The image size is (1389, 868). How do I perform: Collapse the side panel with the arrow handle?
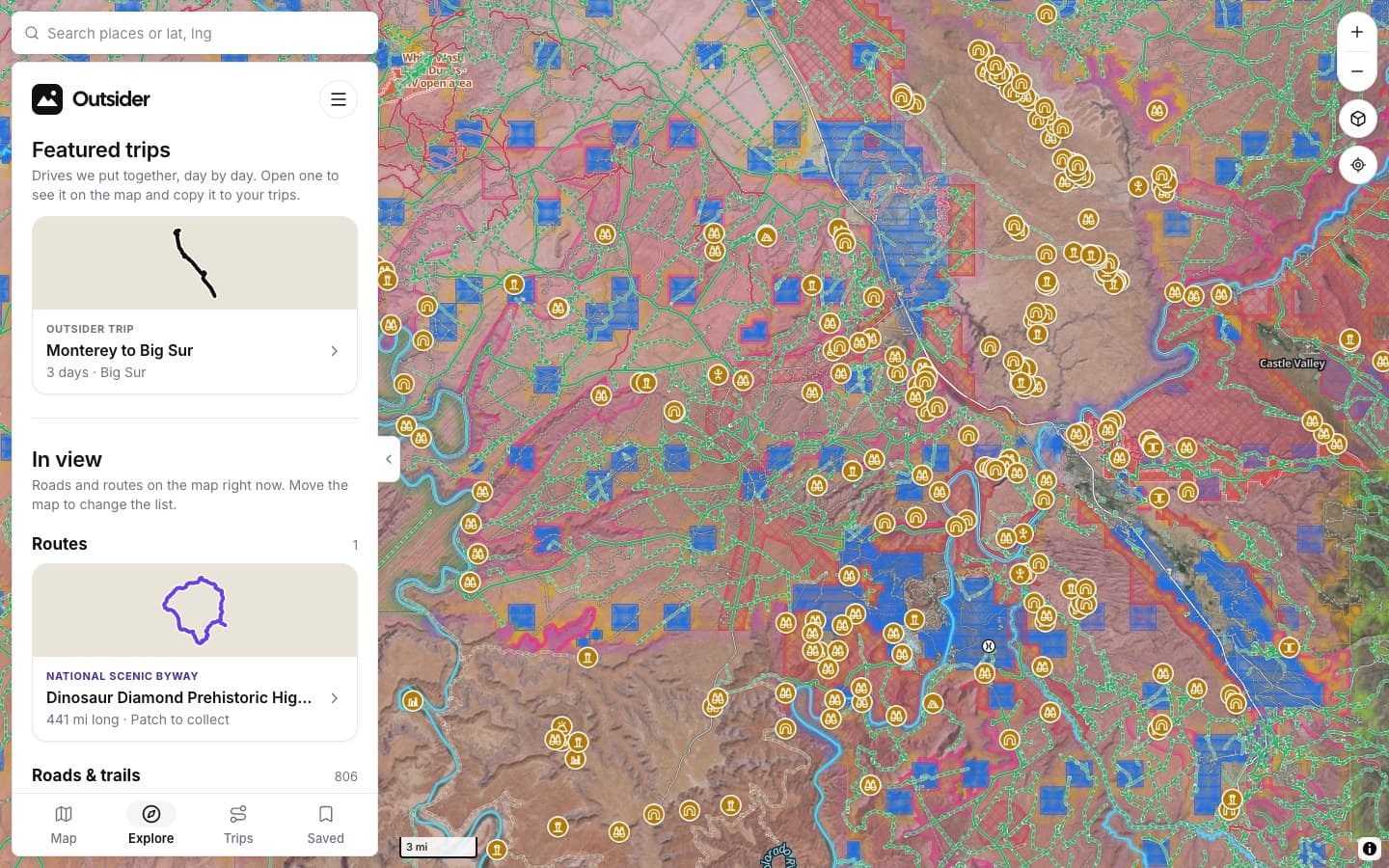pyautogui.click(x=389, y=459)
